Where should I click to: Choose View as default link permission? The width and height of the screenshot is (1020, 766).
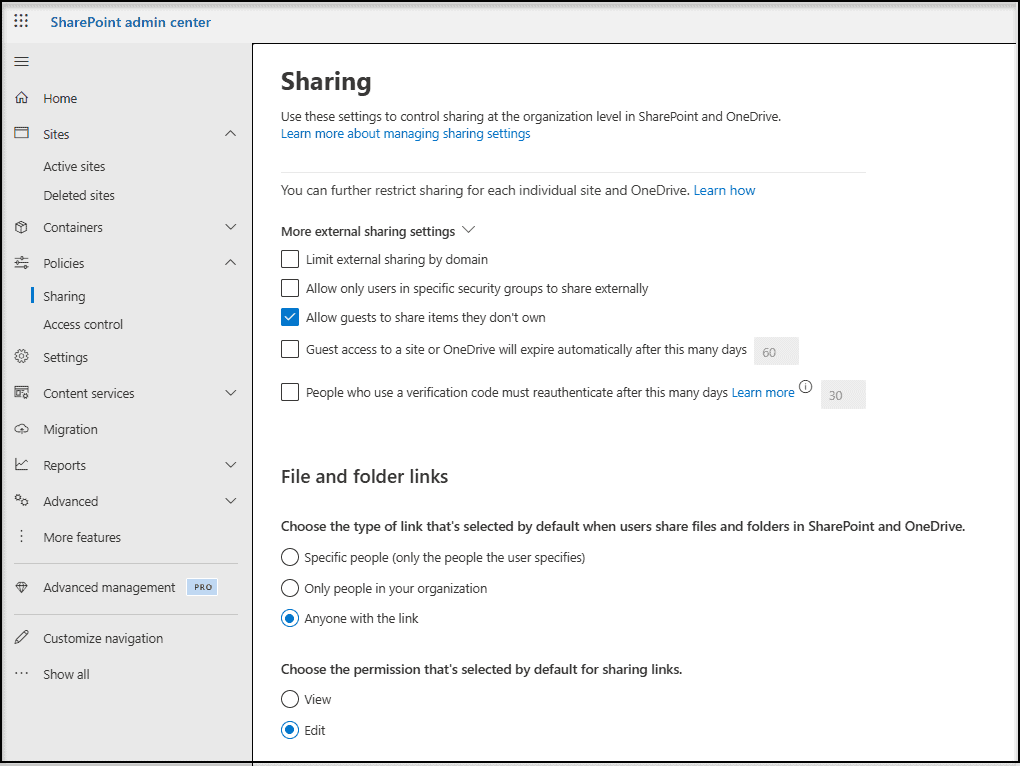click(290, 699)
